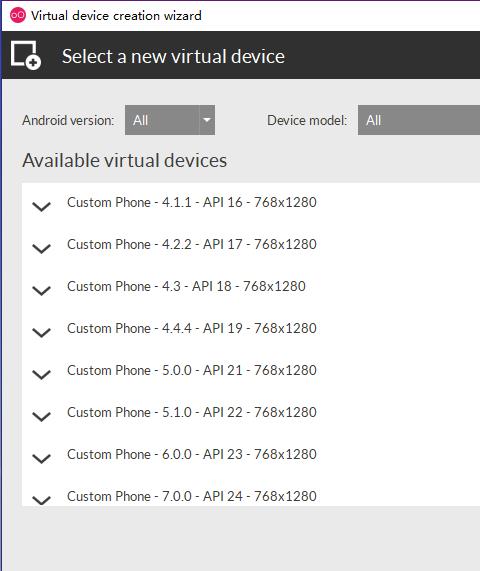
Task: Expand the Custom Phone 4.4.4 API 19 chevron
Action: pos(42,332)
